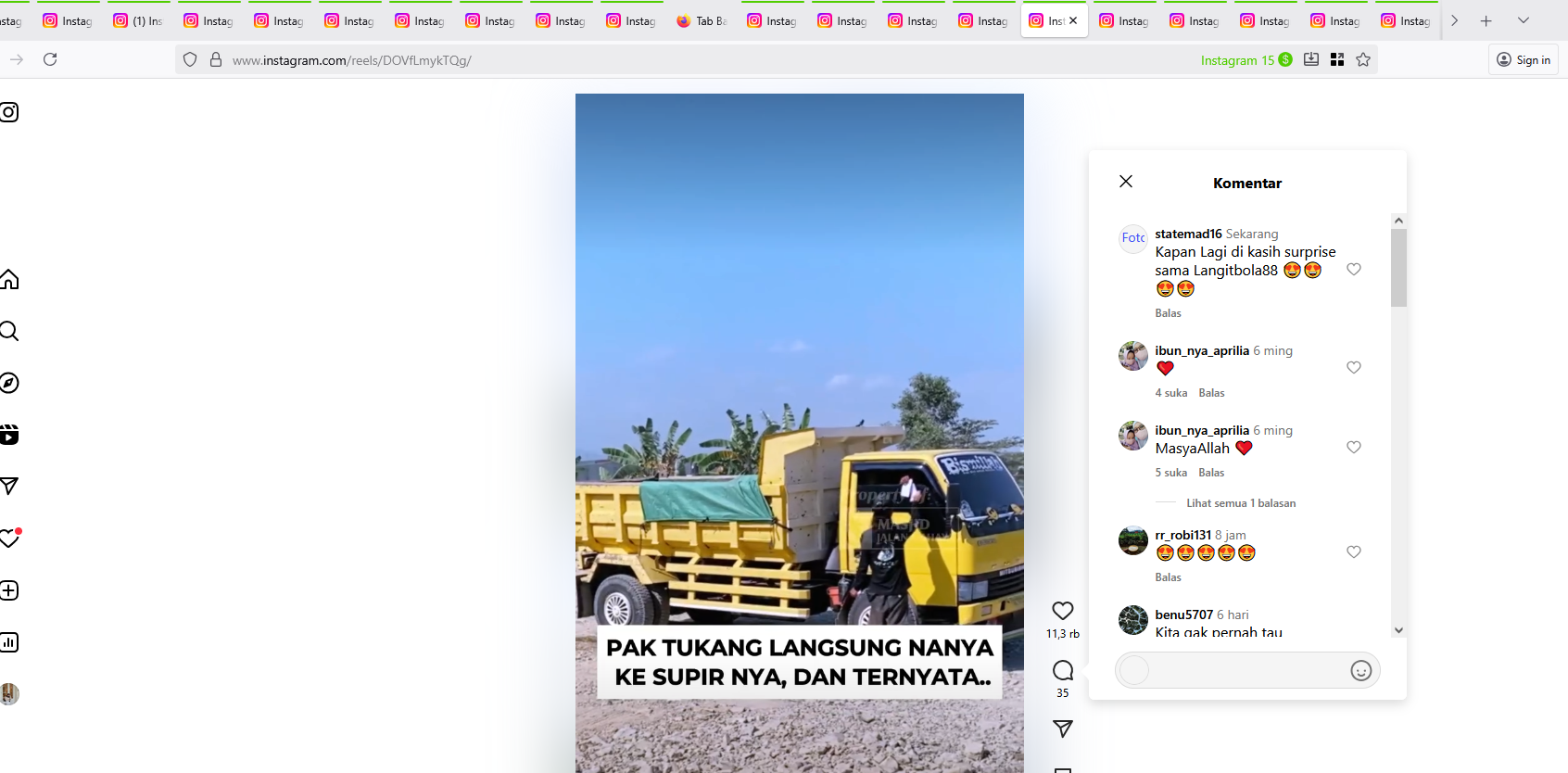1568x773 pixels.
Task: Switch to the Tab Ba browser tab
Action: 702,20
